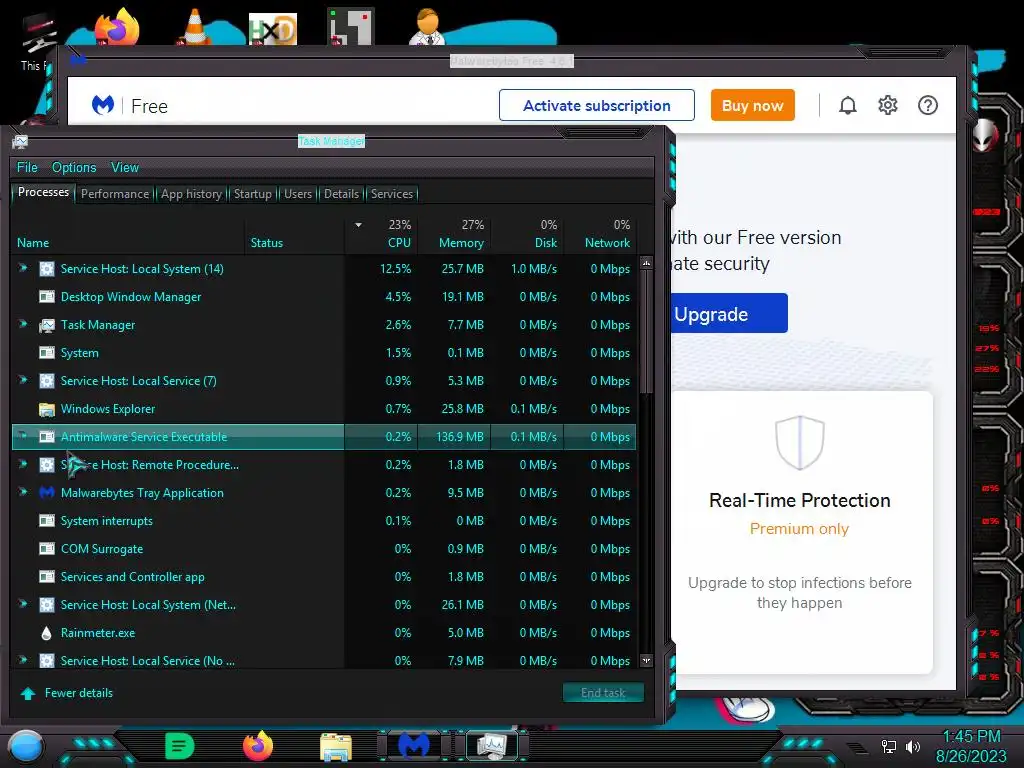This screenshot has height=768, width=1024.
Task: Open the View menu
Action: (125, 167)
